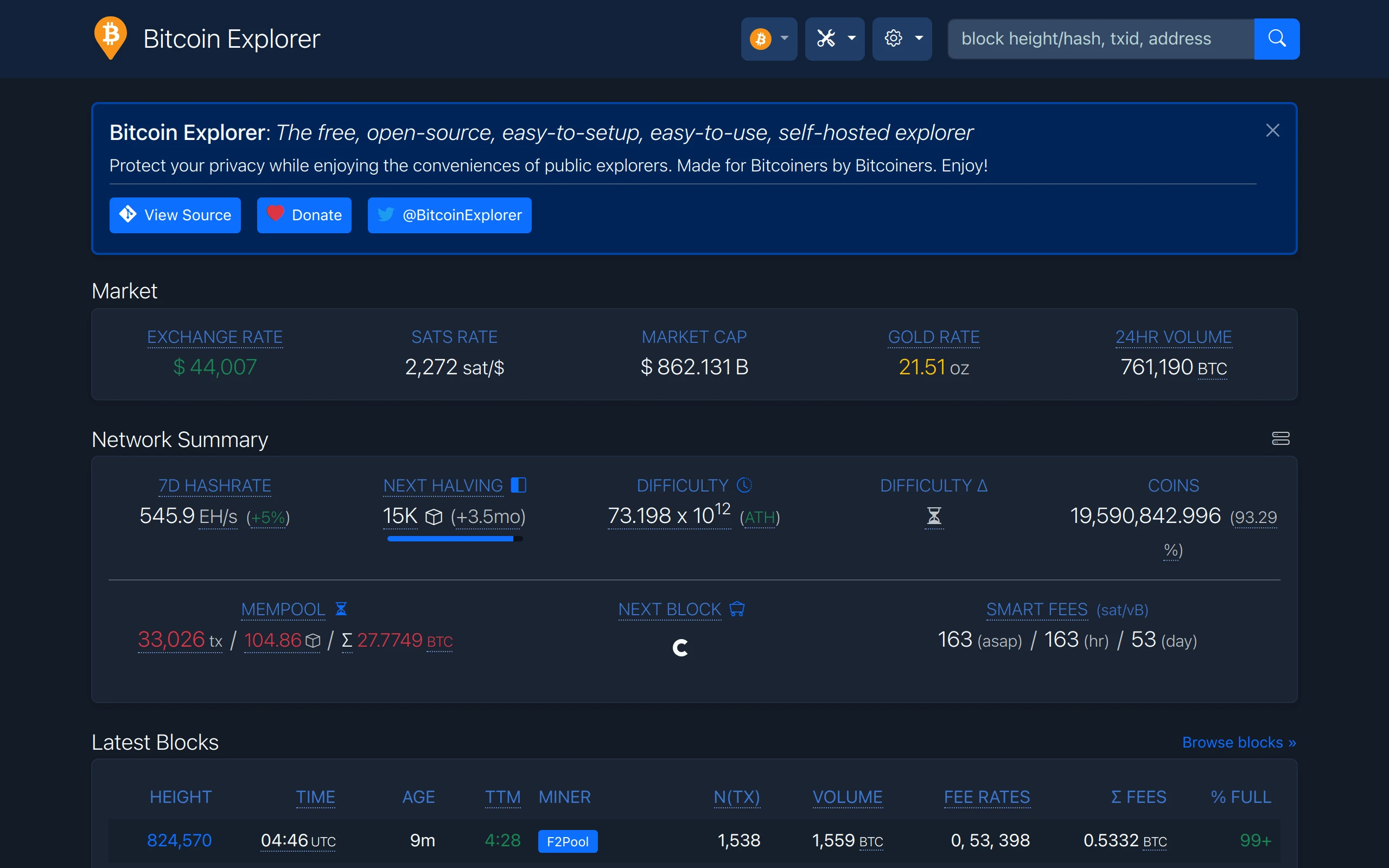This screenshot has height=868, width=1389.
Task: Click the View Source button
Action: pyautogui.click(x=175, y=215)
